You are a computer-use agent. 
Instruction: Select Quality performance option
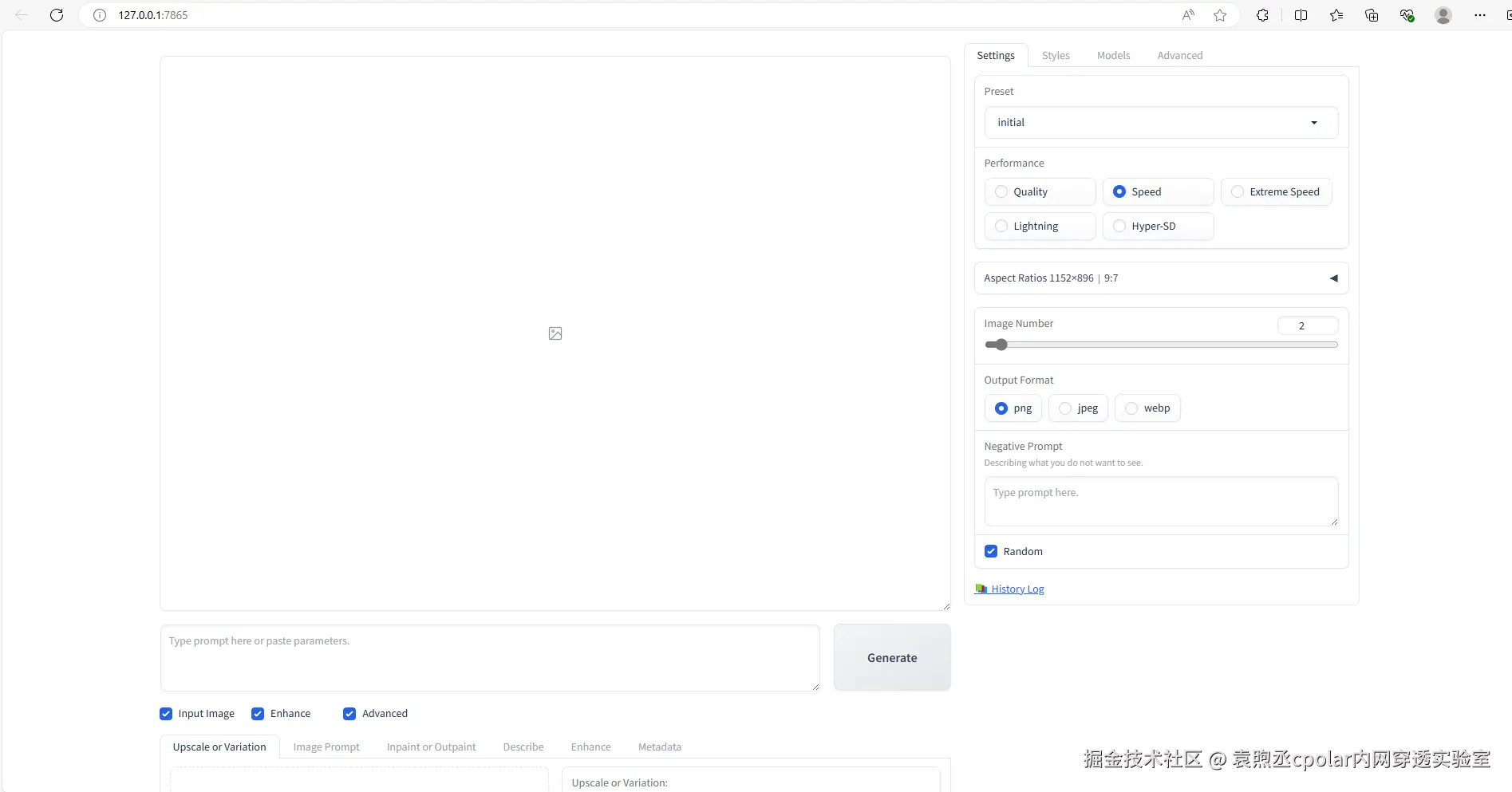point(1040,191)
